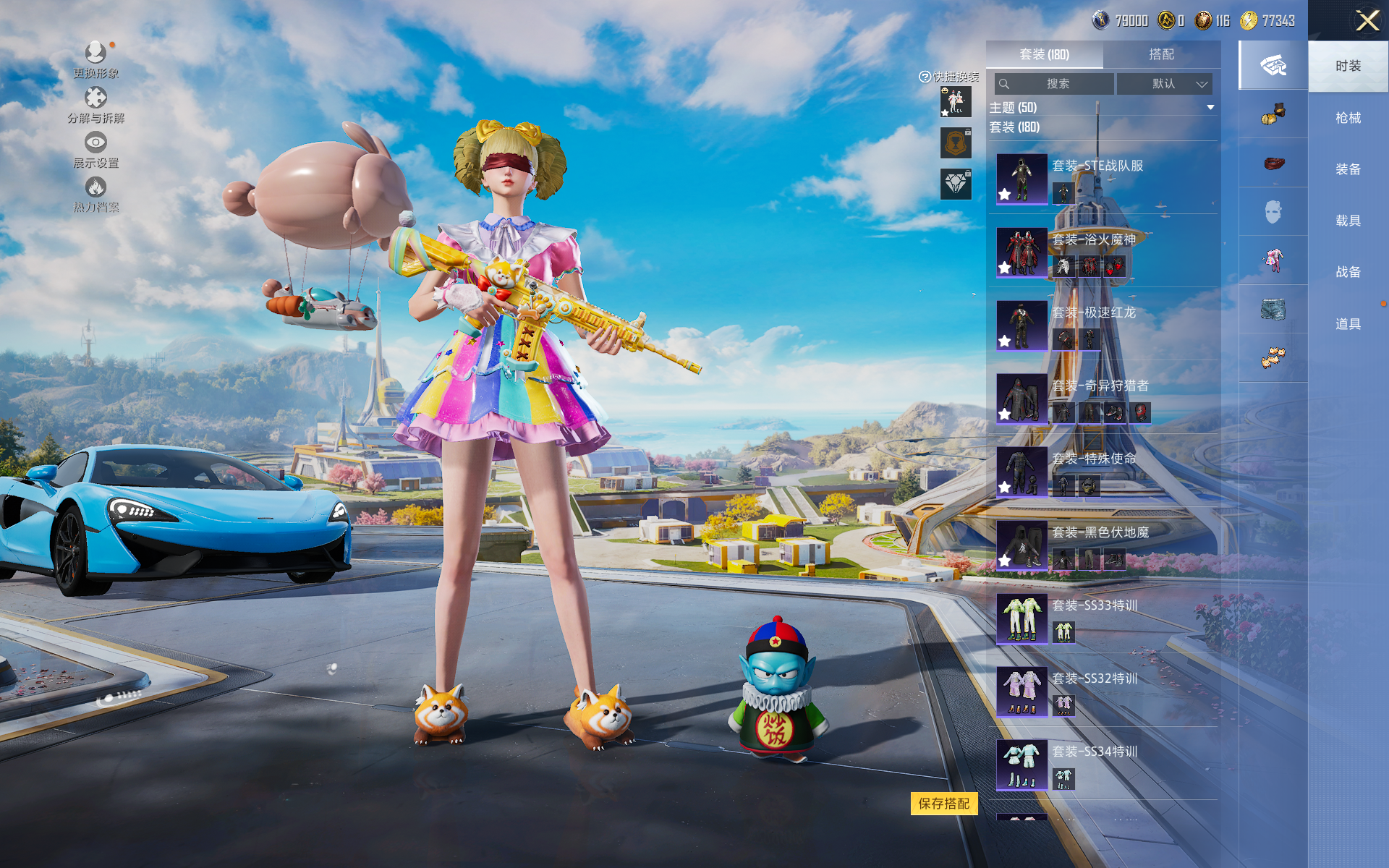Viewport: 1389px width, 868px height.
Task: Open 分解与拆解 dismantle option
Action: click(x=95, y=98)
